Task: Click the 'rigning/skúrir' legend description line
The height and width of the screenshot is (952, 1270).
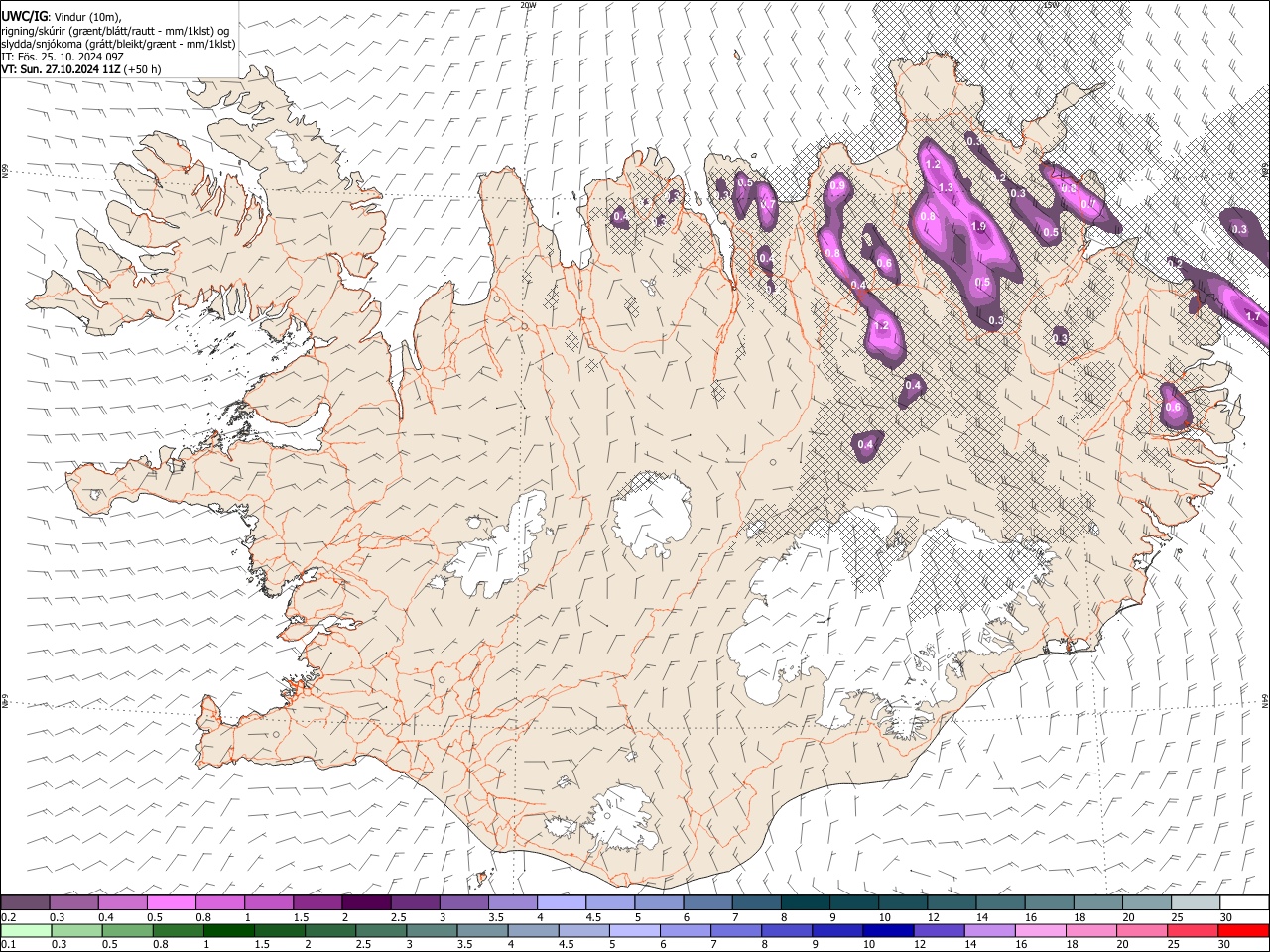Action: click(115, 31)
